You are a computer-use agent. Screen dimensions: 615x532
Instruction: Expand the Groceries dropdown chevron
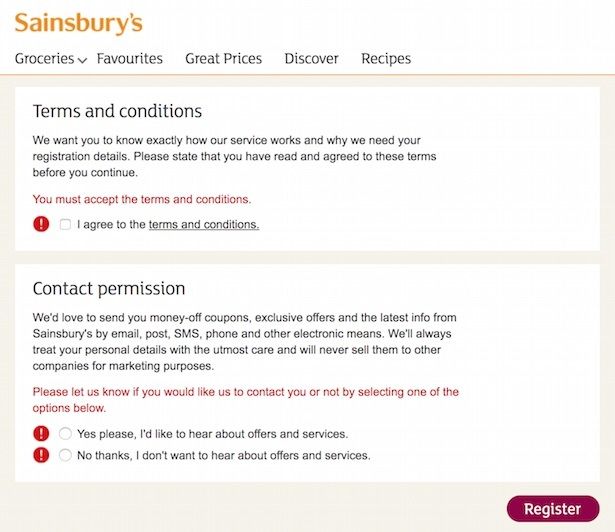pos(82,60)
